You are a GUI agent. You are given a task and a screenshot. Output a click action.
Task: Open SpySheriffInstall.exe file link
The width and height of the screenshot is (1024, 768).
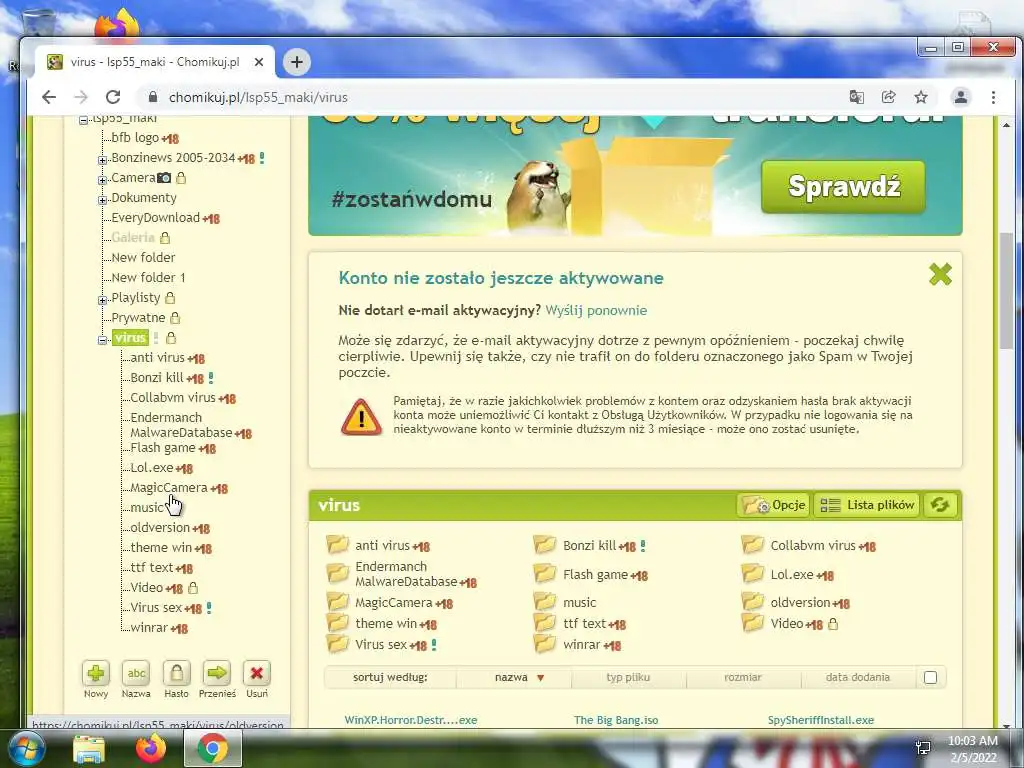click(821, 720)
